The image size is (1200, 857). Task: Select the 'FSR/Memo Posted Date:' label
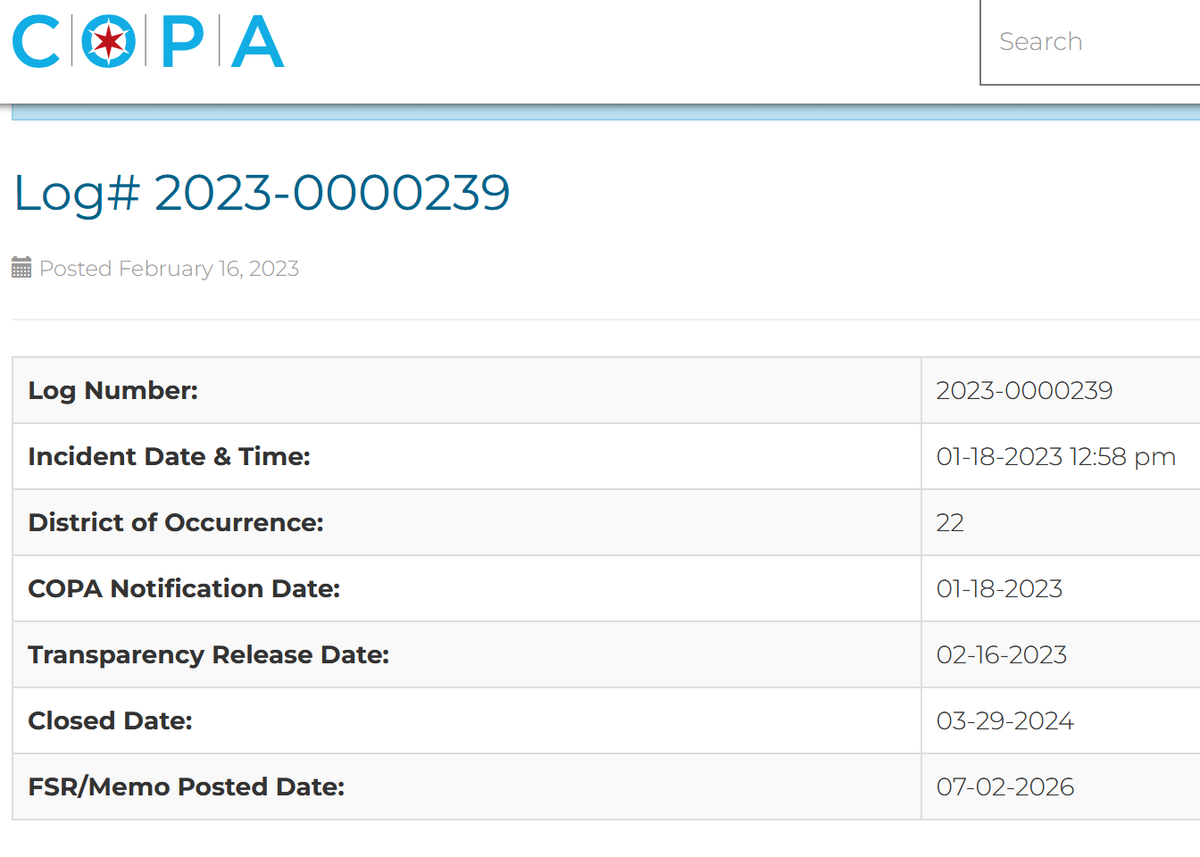coord(186,786)
